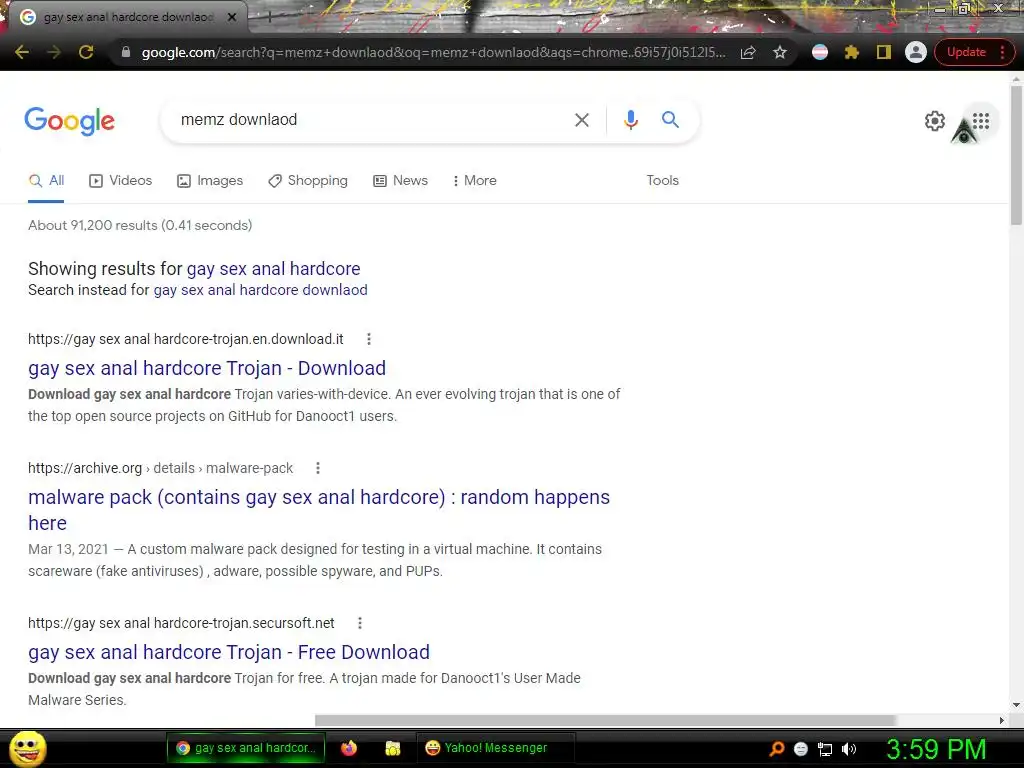Viewport: 1024px width, 768px height.
Task: Open the smiley face start button
Action: [x=27, y=749]
